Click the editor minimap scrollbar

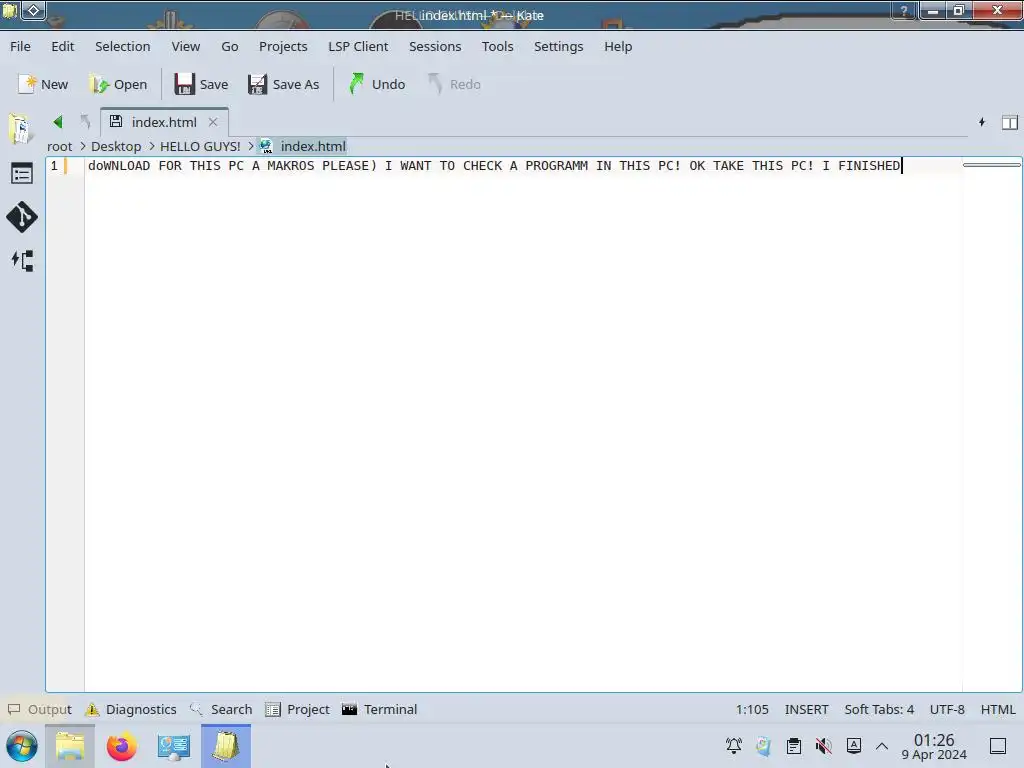[x=991, y=165]
